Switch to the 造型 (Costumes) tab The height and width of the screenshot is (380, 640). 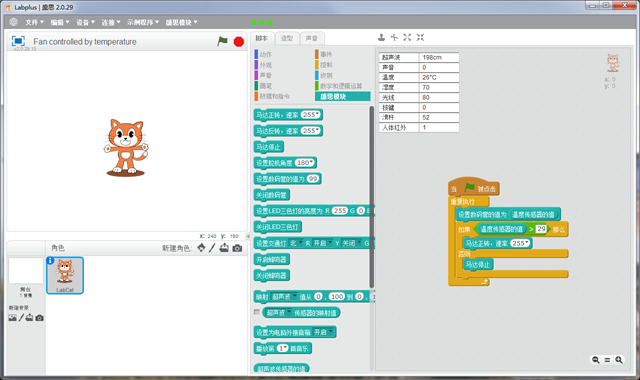tap(287, 38)
